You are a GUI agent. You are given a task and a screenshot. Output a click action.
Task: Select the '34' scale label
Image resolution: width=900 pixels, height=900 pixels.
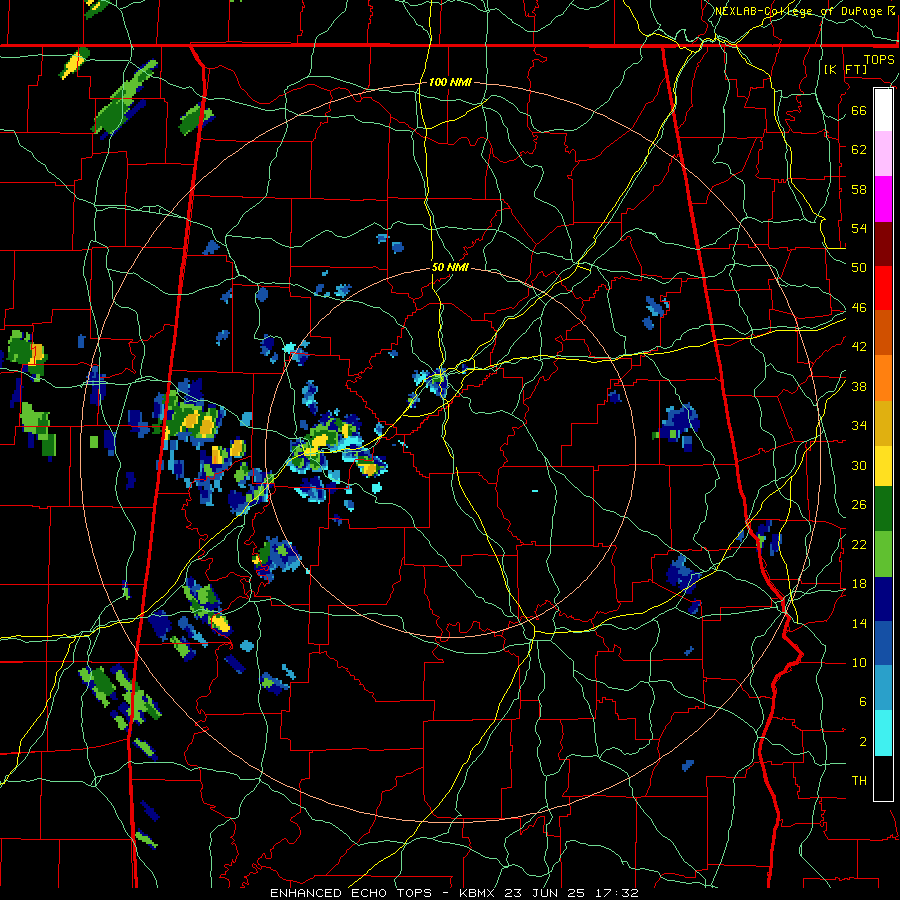pyautogui.click(x=859, y=426)
